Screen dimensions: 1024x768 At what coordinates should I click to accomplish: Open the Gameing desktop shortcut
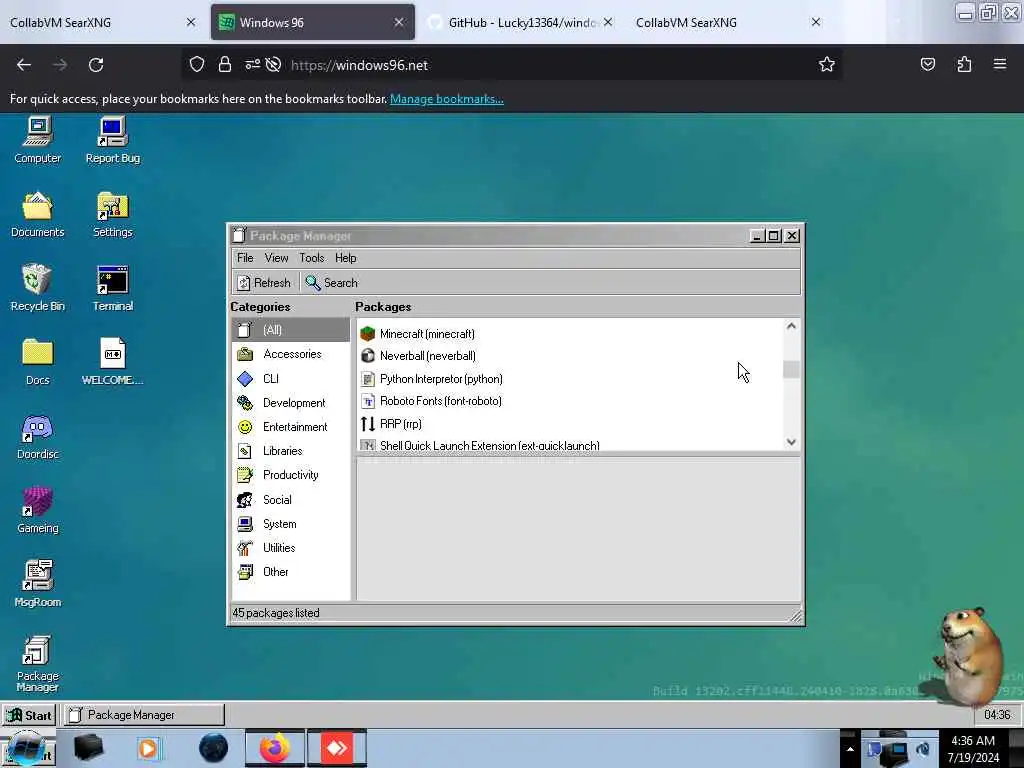(37, 510)
